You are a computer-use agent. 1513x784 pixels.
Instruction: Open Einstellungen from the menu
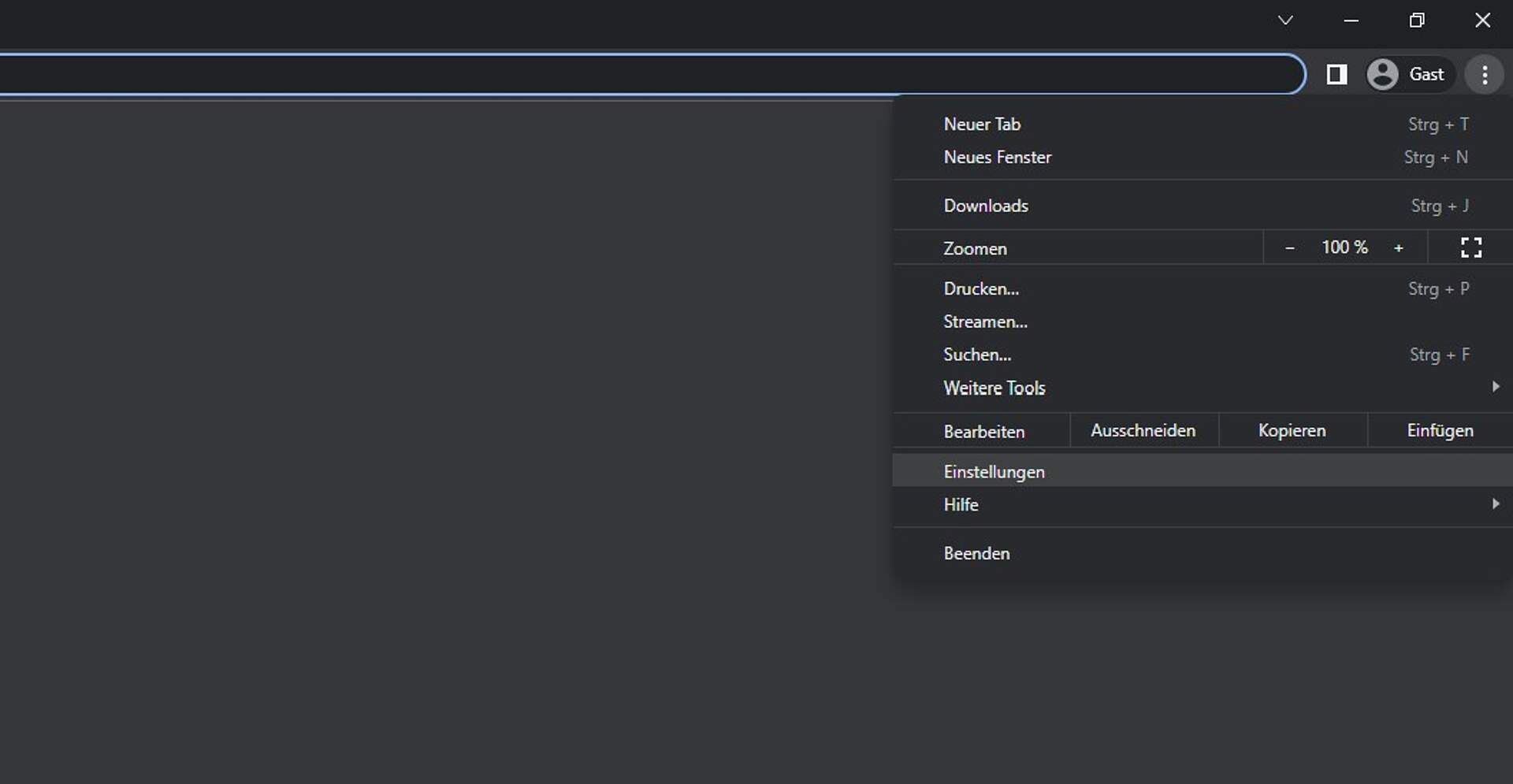tap(994, 472)
